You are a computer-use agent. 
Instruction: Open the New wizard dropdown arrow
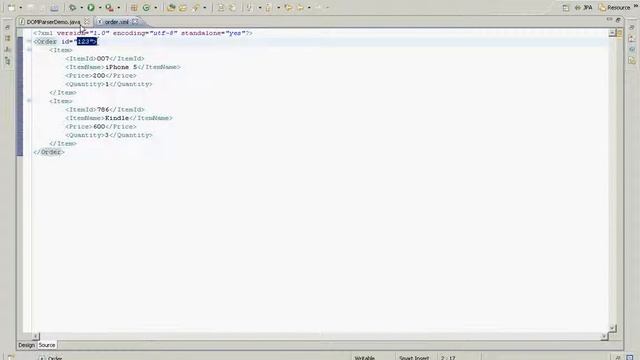(x=20, y=8)
